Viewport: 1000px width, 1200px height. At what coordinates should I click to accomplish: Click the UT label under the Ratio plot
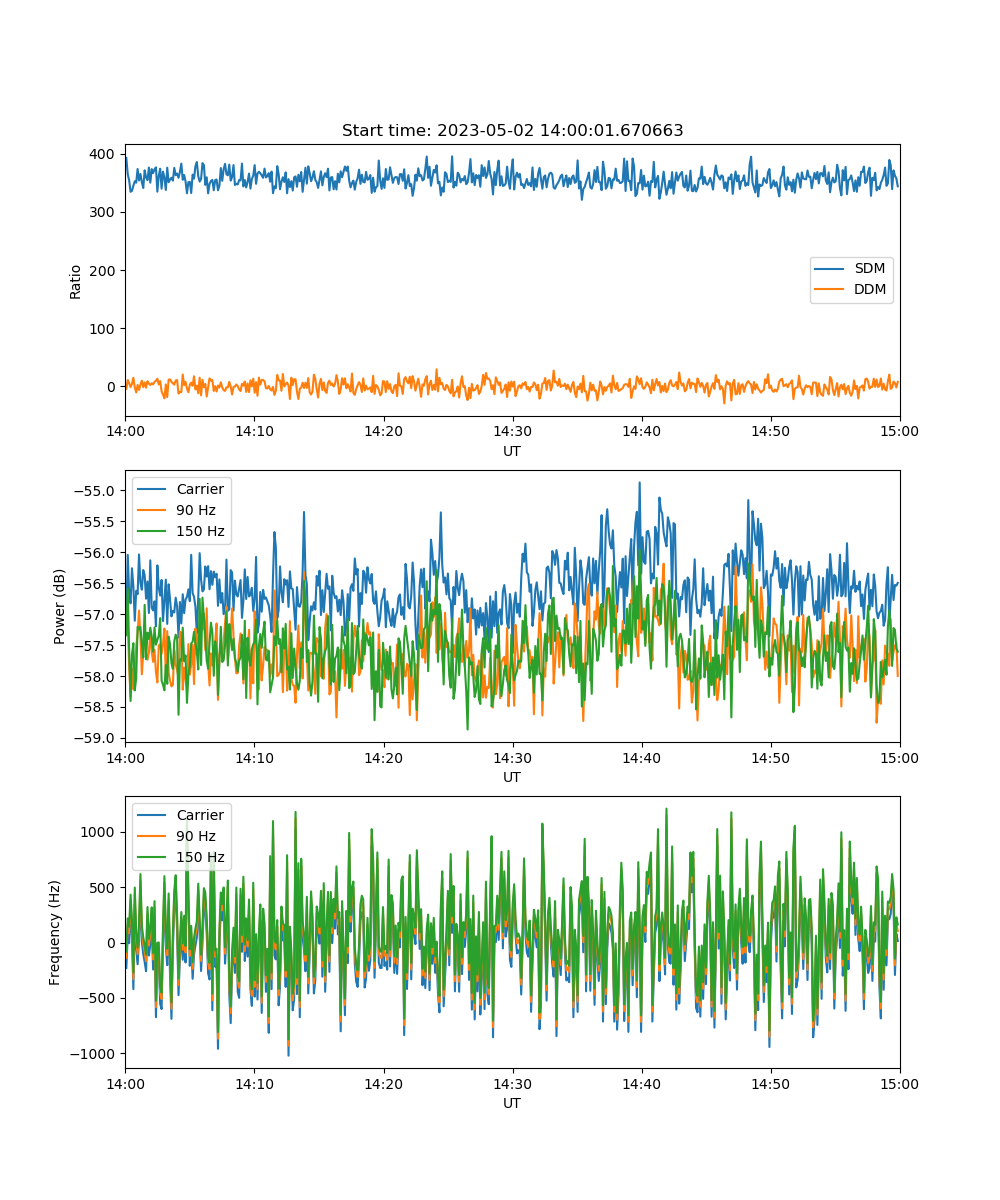click(x=512, y=451)
